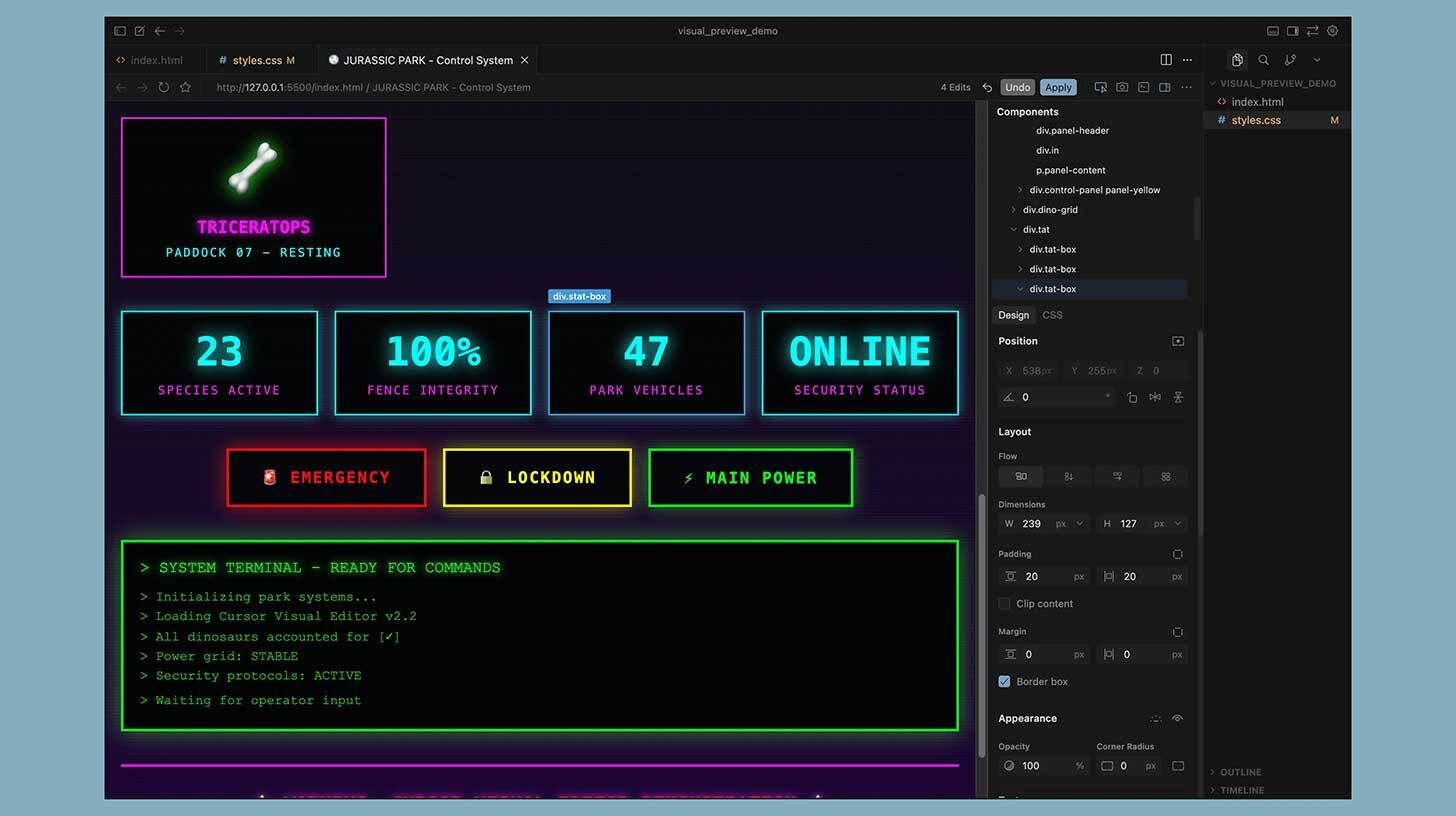Select the grid flow icon under Layout
Viewport: 1456px width, 816px height.
(1165, 477)
